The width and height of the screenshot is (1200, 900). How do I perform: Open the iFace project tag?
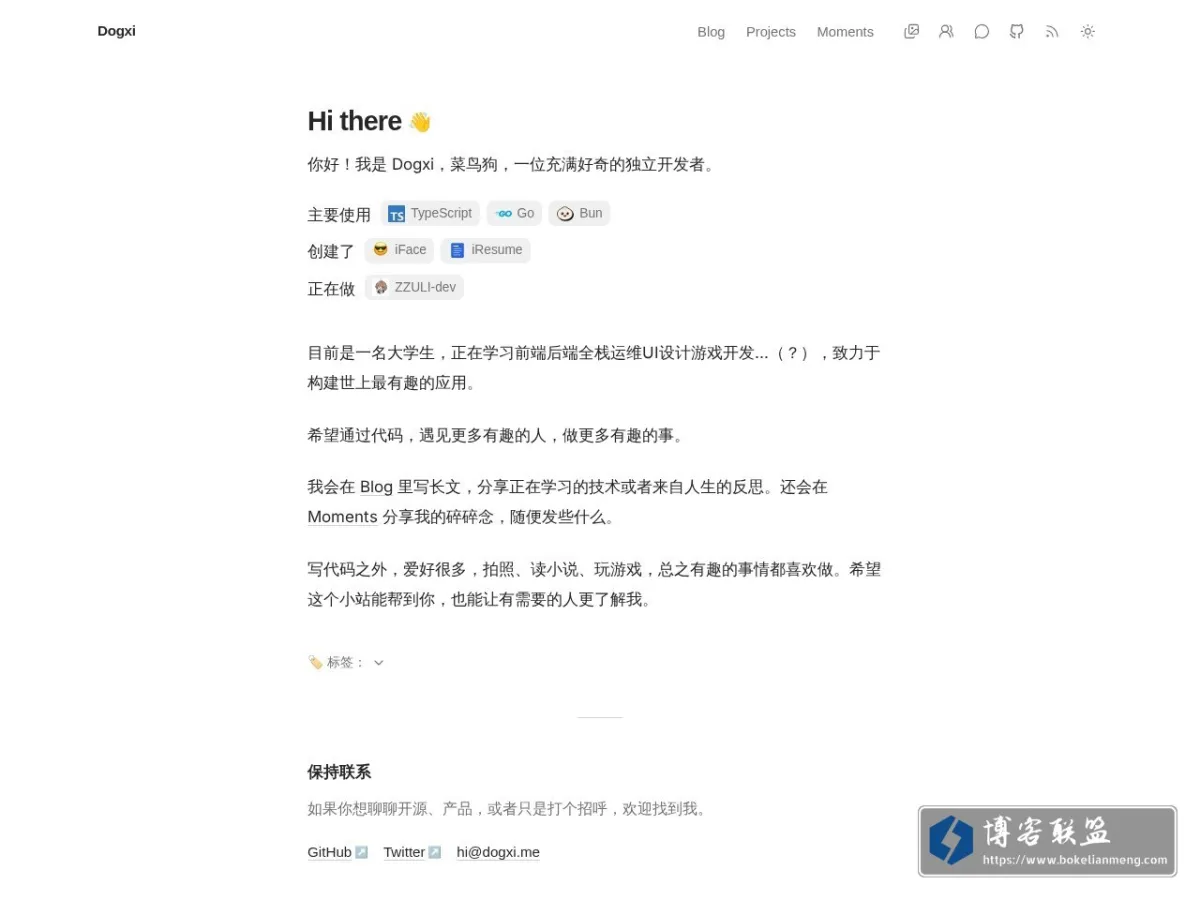[399, 250]
